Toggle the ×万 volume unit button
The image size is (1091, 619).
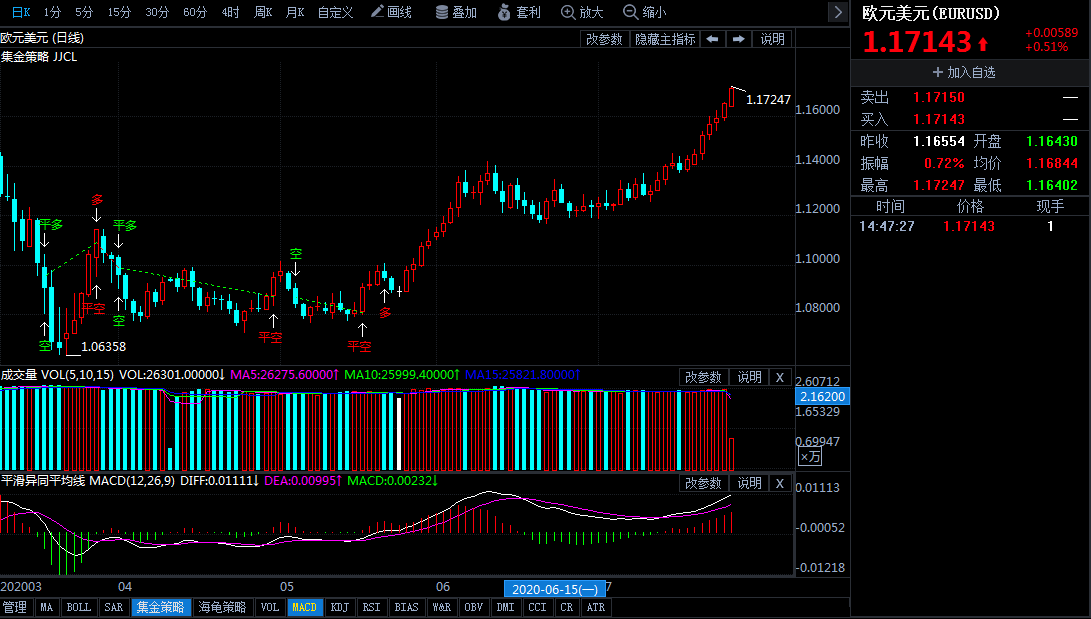click(x=809, y=456)
